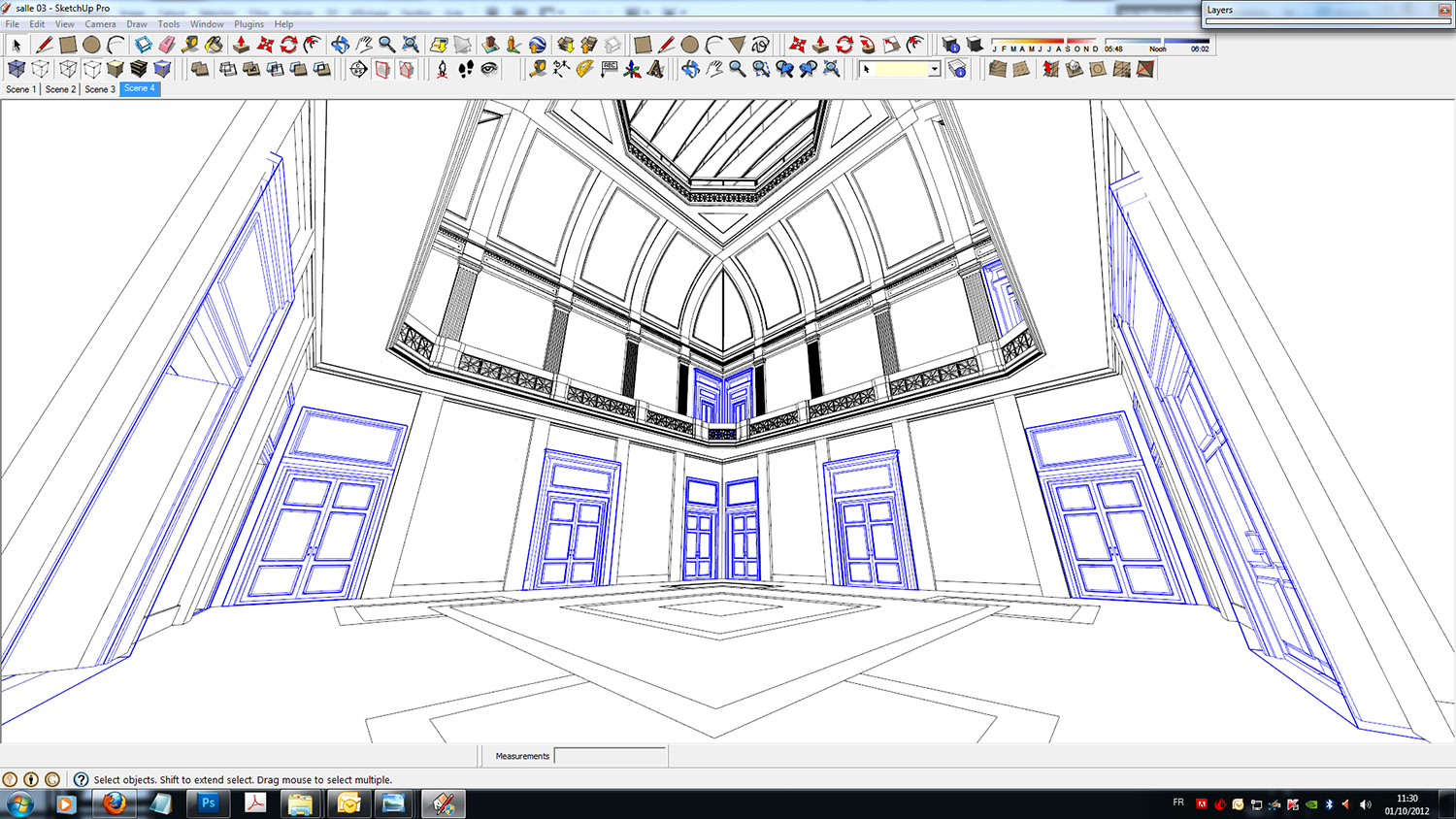This screenshot has width=1456, height=819.
Task: Activate the Walk footprints tool
Action: click(466, 69)
